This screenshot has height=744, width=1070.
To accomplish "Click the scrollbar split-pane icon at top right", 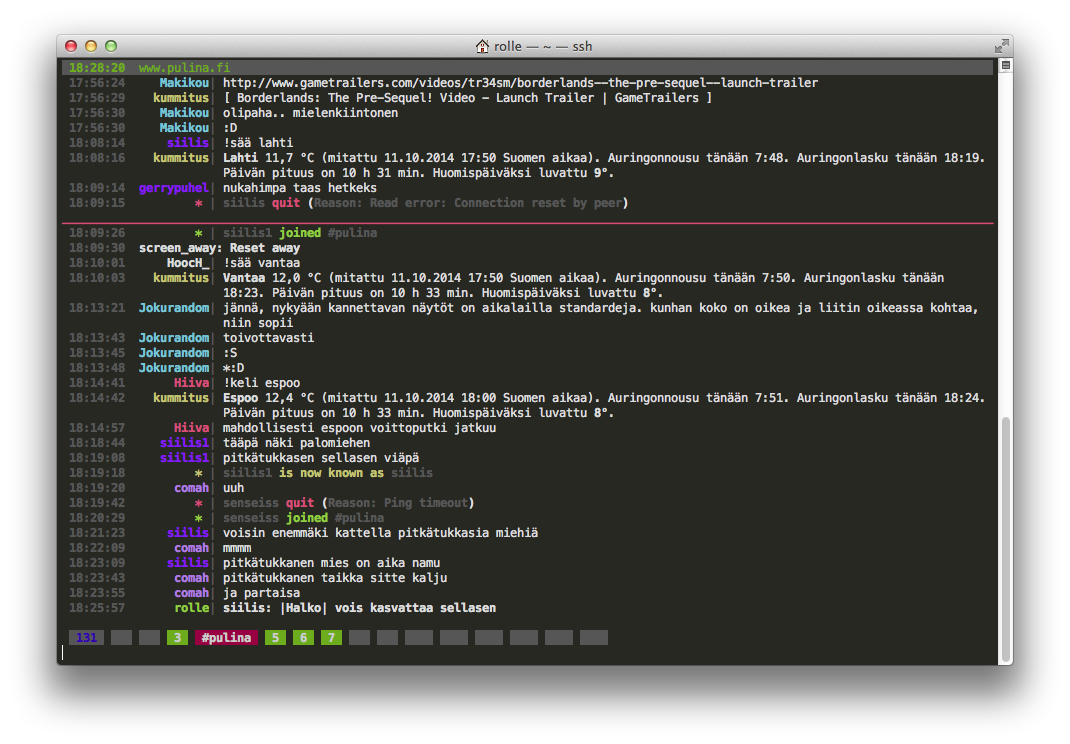I will [1005, 66].
